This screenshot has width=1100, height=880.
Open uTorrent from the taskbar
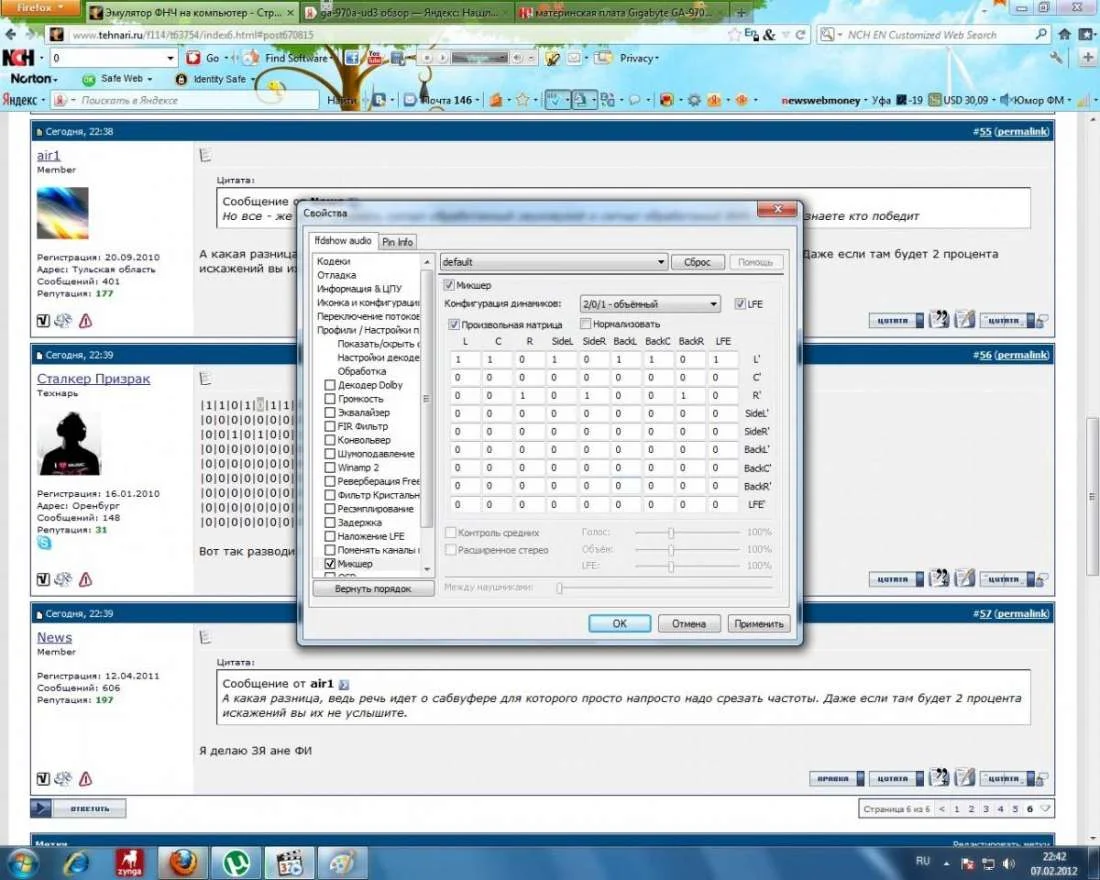coord(236,862)
